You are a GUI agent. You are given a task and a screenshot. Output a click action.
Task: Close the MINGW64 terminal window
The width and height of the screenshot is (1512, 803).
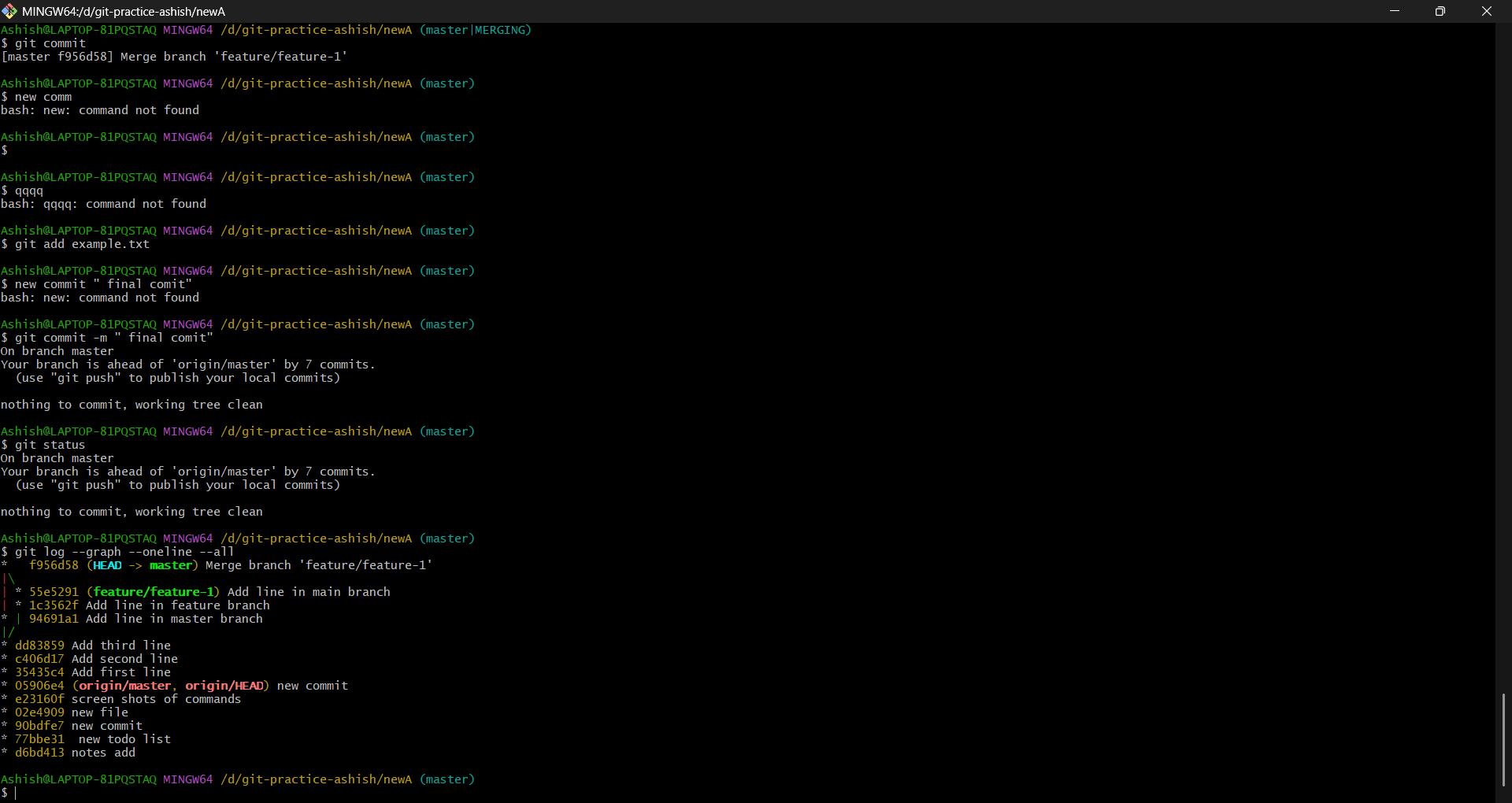[1486, 11]
